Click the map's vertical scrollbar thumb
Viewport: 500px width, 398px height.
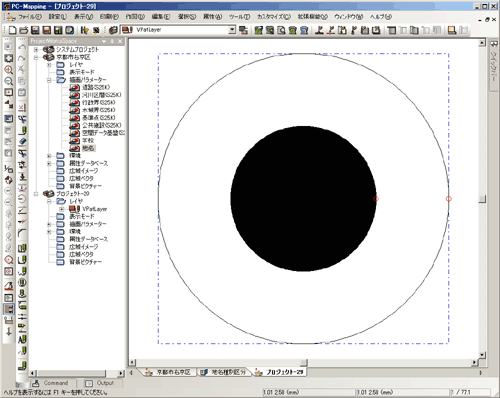point(482,199)
